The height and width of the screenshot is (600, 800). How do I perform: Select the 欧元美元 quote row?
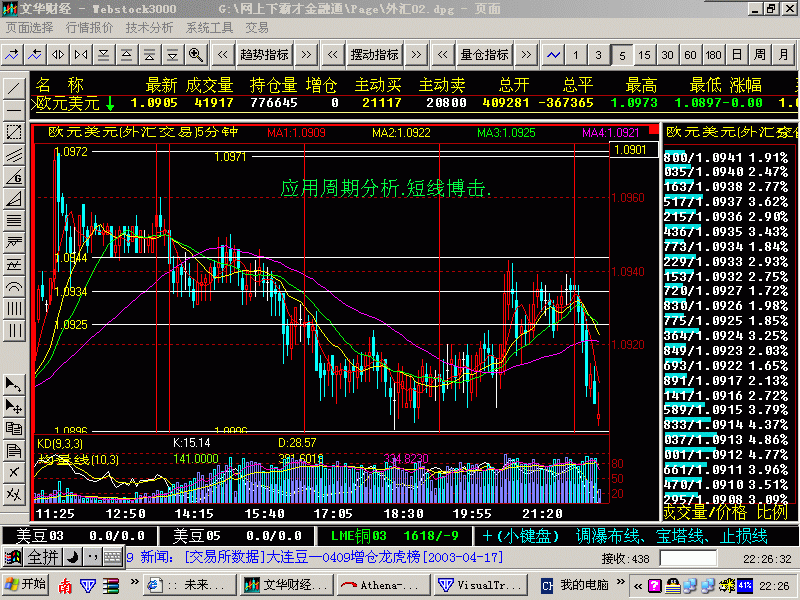[414, 103]
